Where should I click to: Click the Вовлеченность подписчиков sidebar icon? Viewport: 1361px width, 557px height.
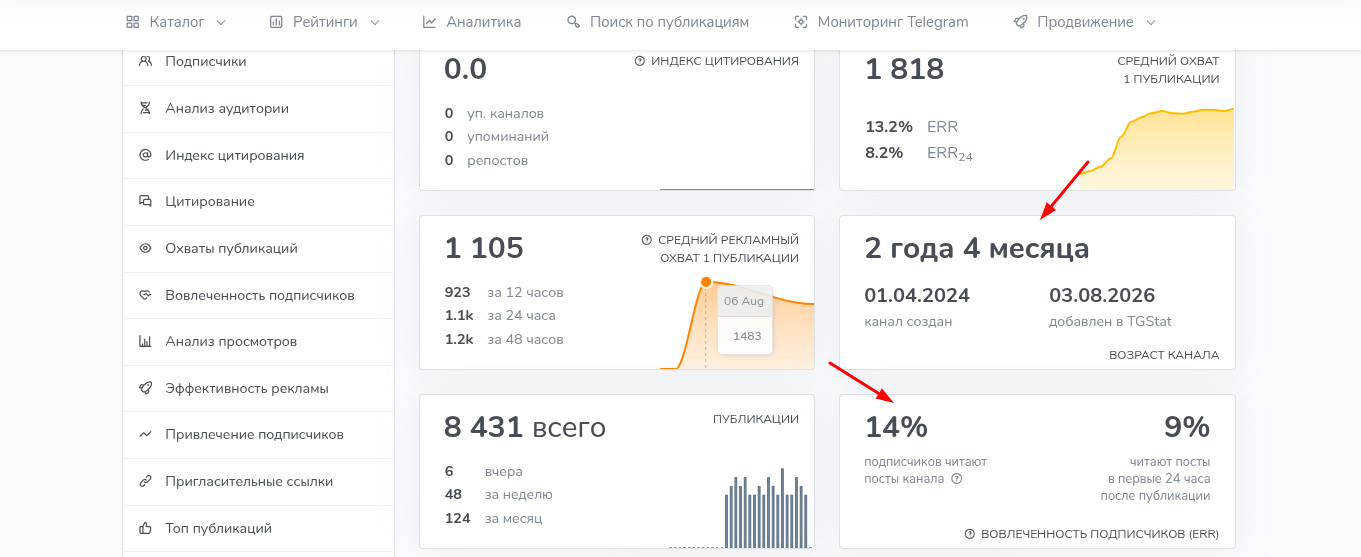[145, 295]
